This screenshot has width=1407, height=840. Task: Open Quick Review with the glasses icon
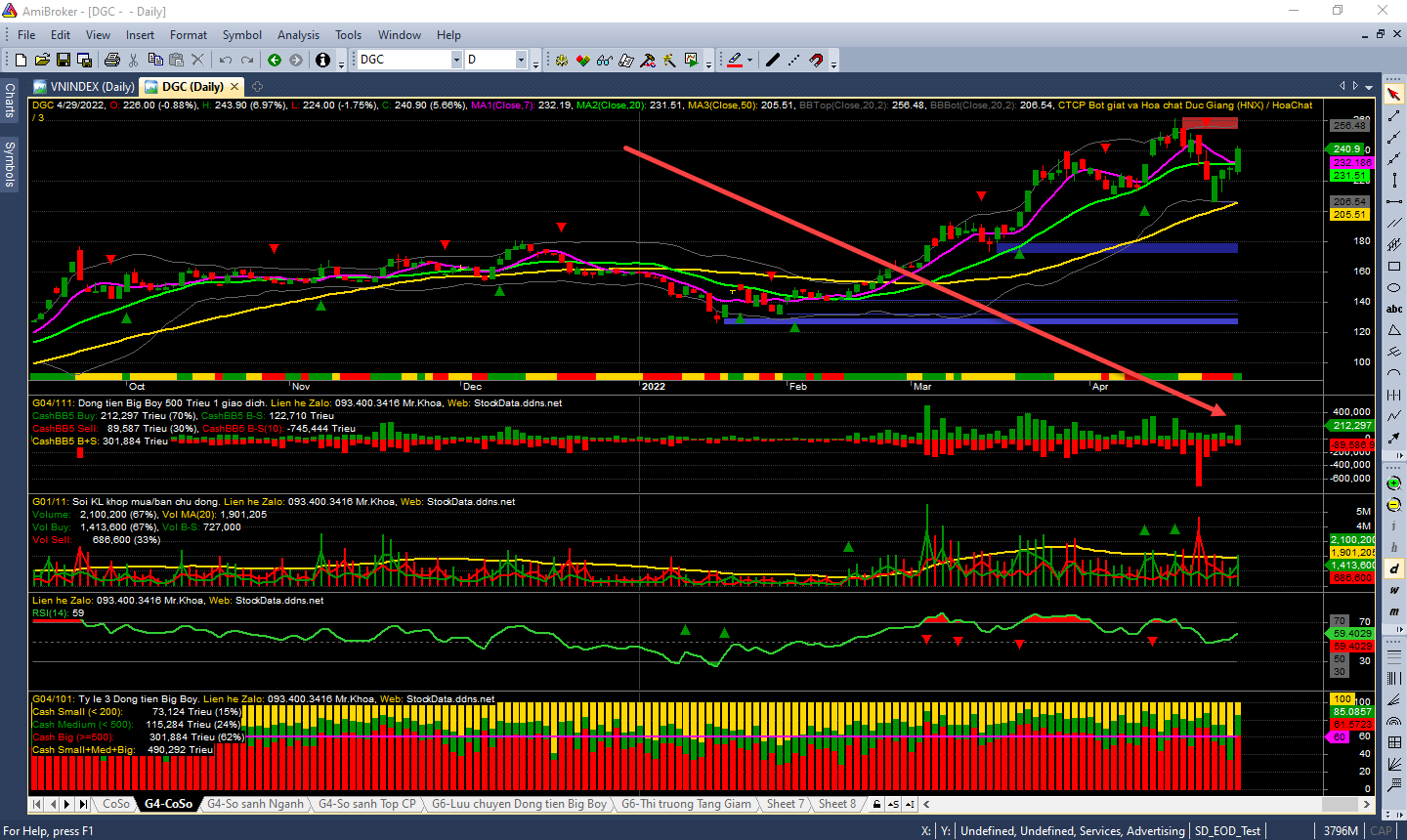[604, 60]
